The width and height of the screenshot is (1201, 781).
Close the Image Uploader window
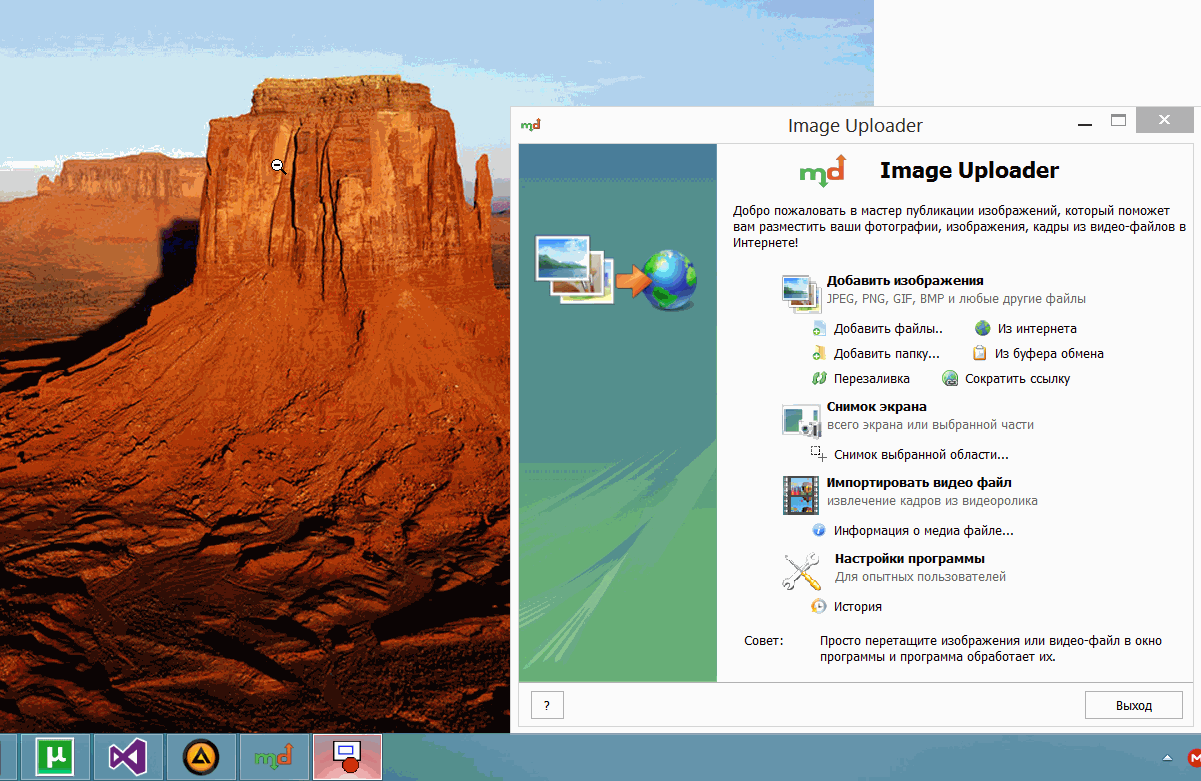(x=1164, y=120)
